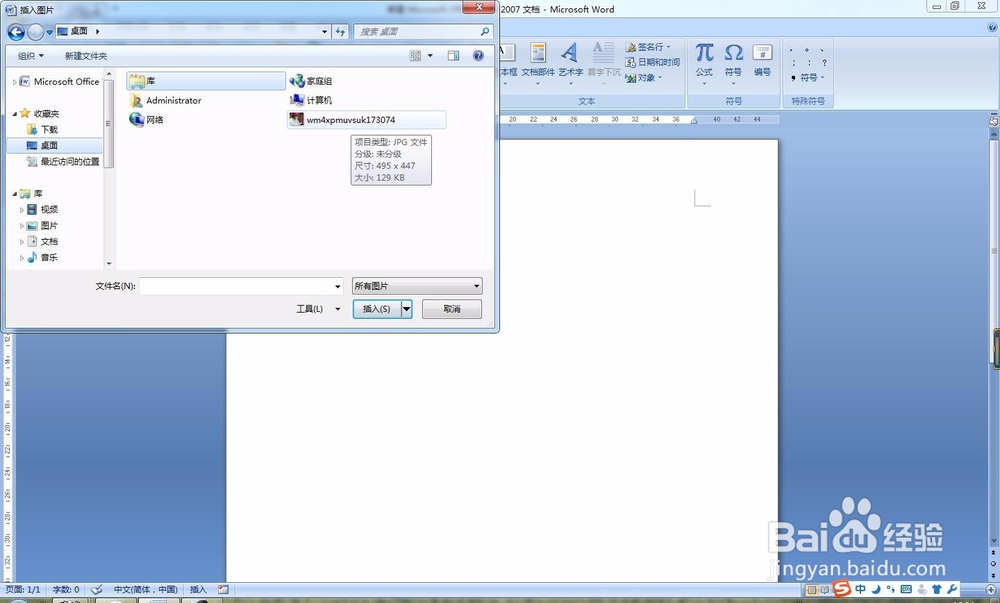Click the Sogou S logo on the IME bar
The height and width of the screenshot is (603, 1000).
click(x=842, y=588)
